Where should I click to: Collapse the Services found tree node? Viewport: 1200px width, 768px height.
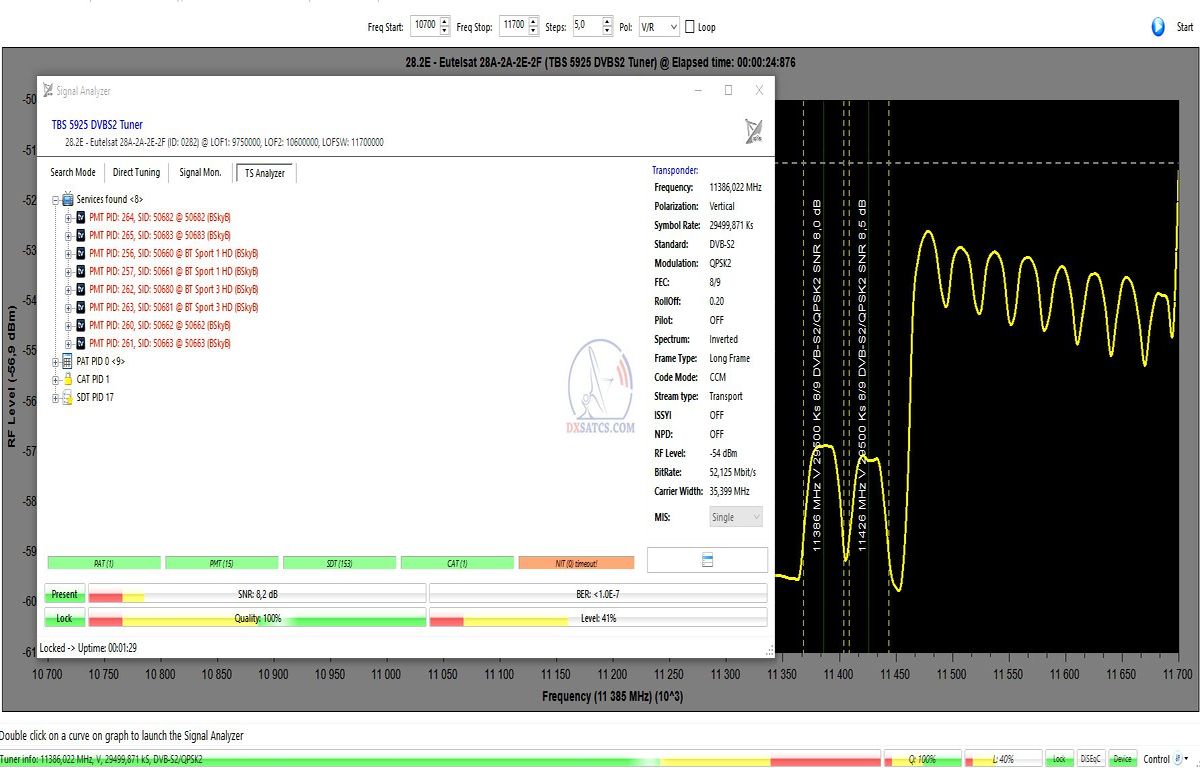click(56, 199)
